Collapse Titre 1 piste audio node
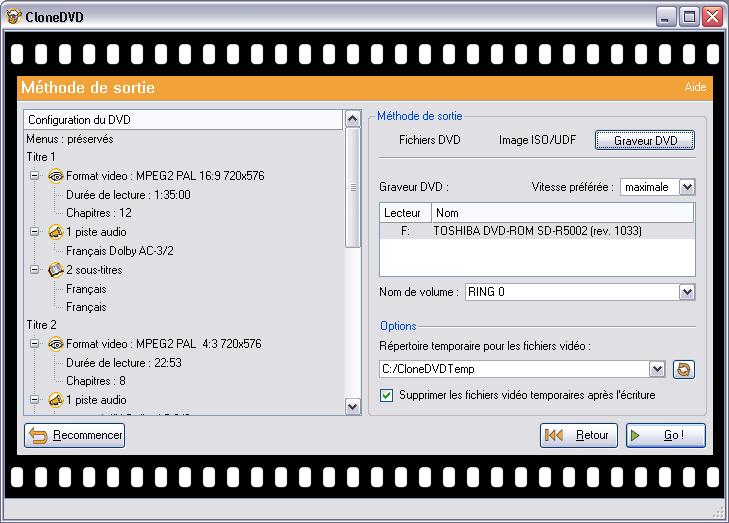The width and height of the screenshot is (729, 523). [x=34, y=232]
